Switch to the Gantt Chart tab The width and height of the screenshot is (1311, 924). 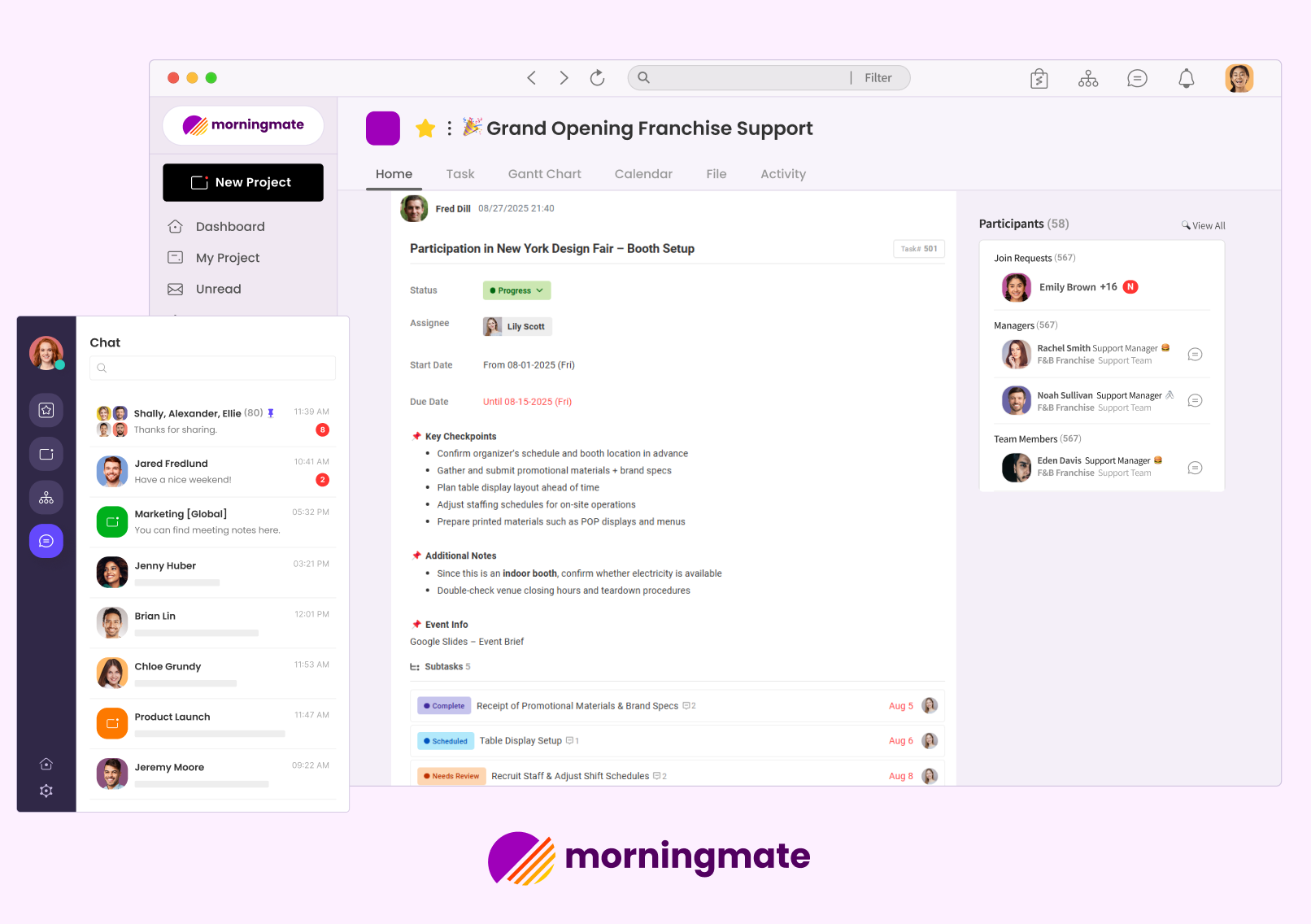[544, 174]
